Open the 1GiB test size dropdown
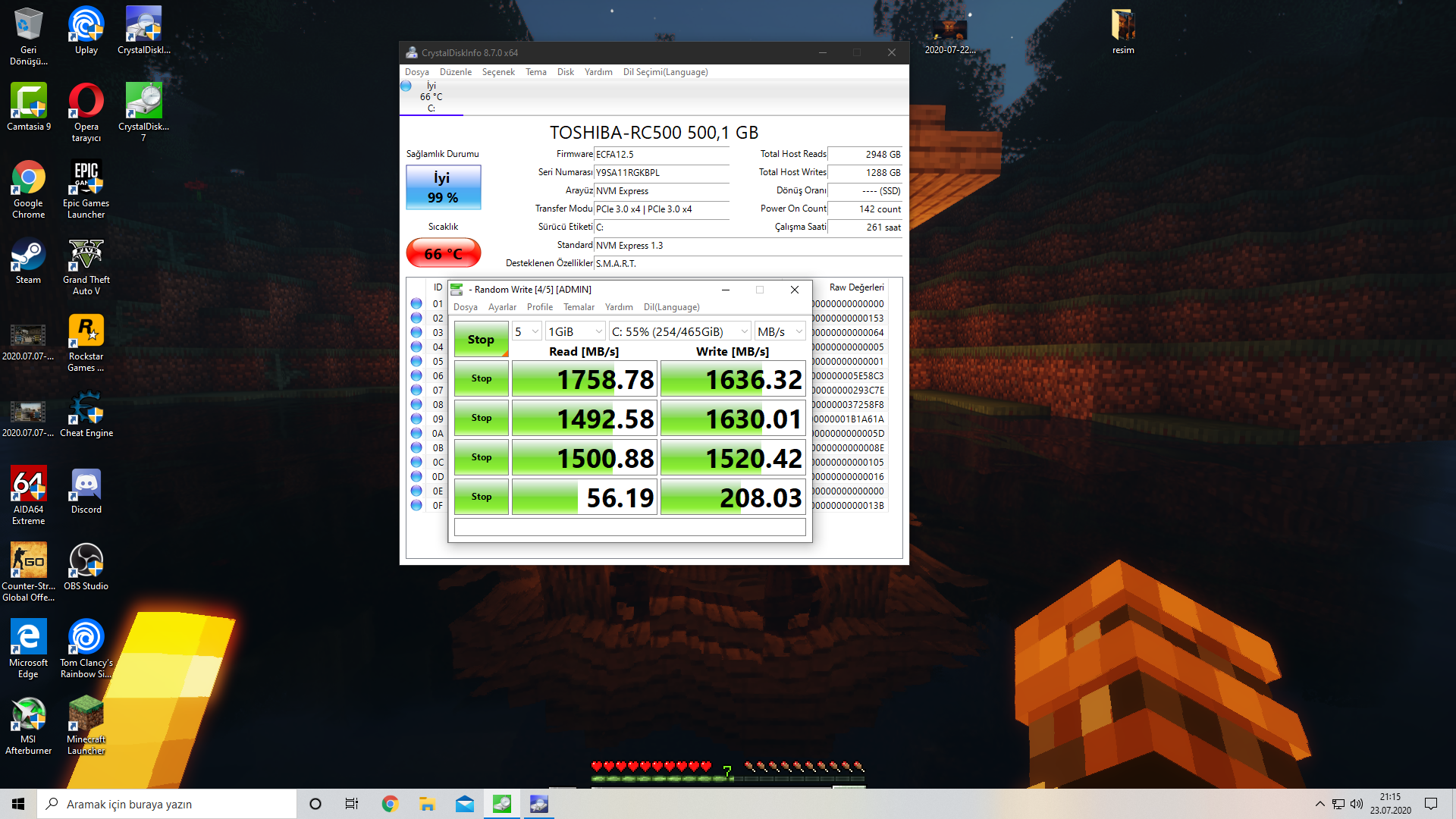The height and width of the screenshot is (819, 1456). point(575,331)
